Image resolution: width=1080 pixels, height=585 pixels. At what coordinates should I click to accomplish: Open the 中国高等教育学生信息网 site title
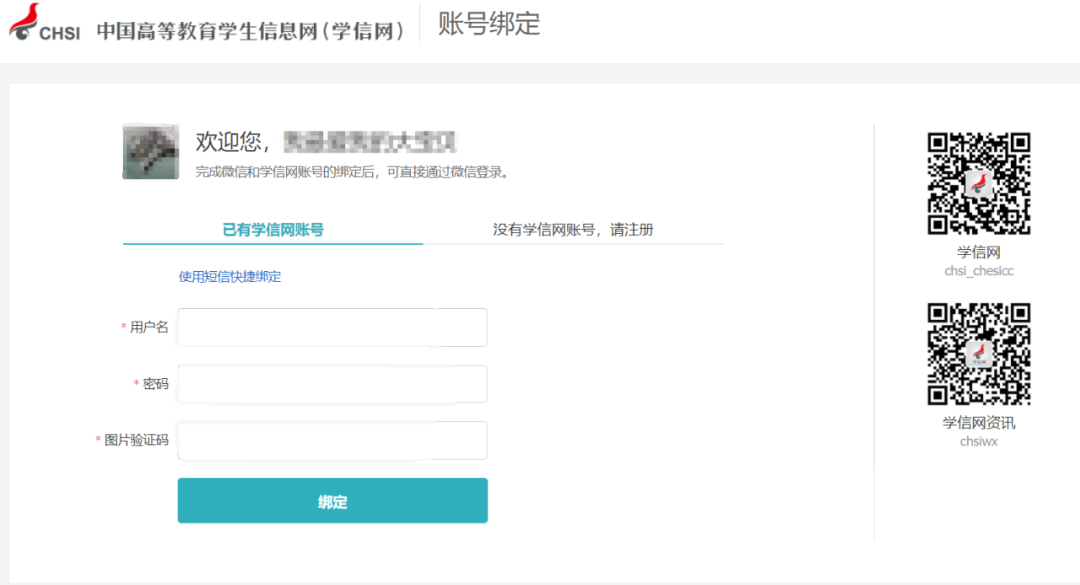coord(252,31)
